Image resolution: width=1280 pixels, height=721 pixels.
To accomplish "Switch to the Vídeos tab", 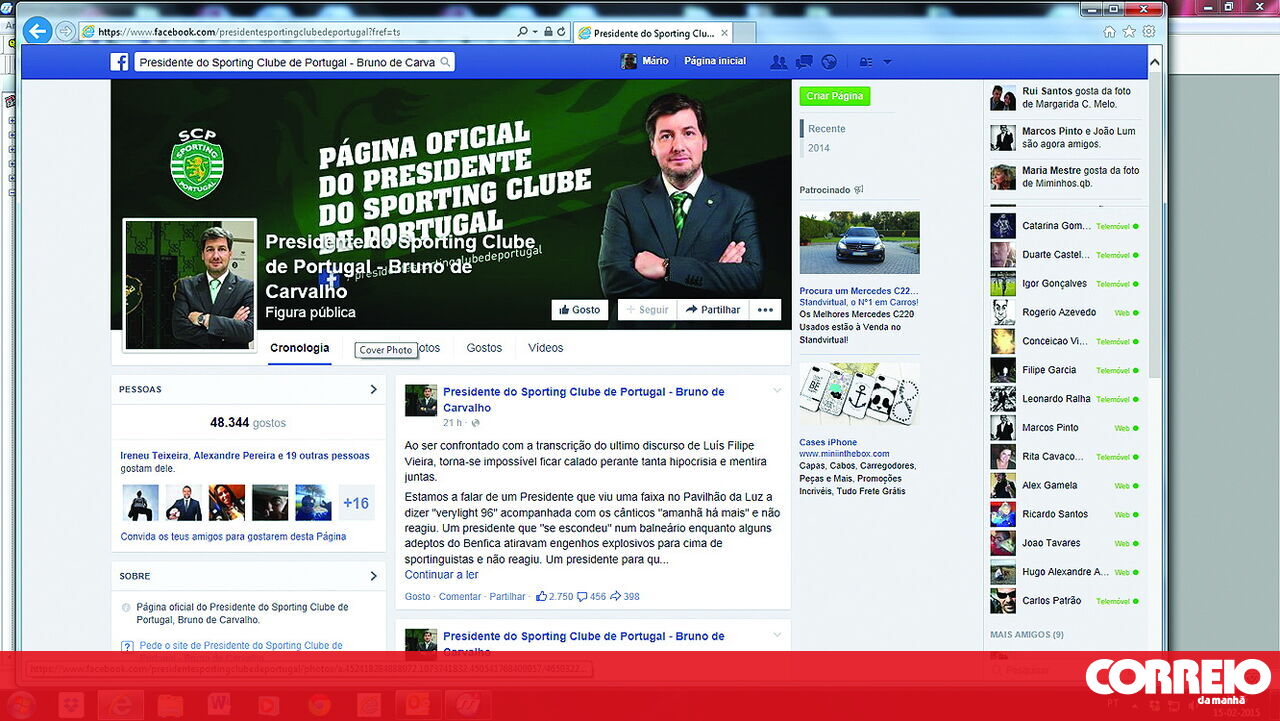I will click(x=545, y=348).
